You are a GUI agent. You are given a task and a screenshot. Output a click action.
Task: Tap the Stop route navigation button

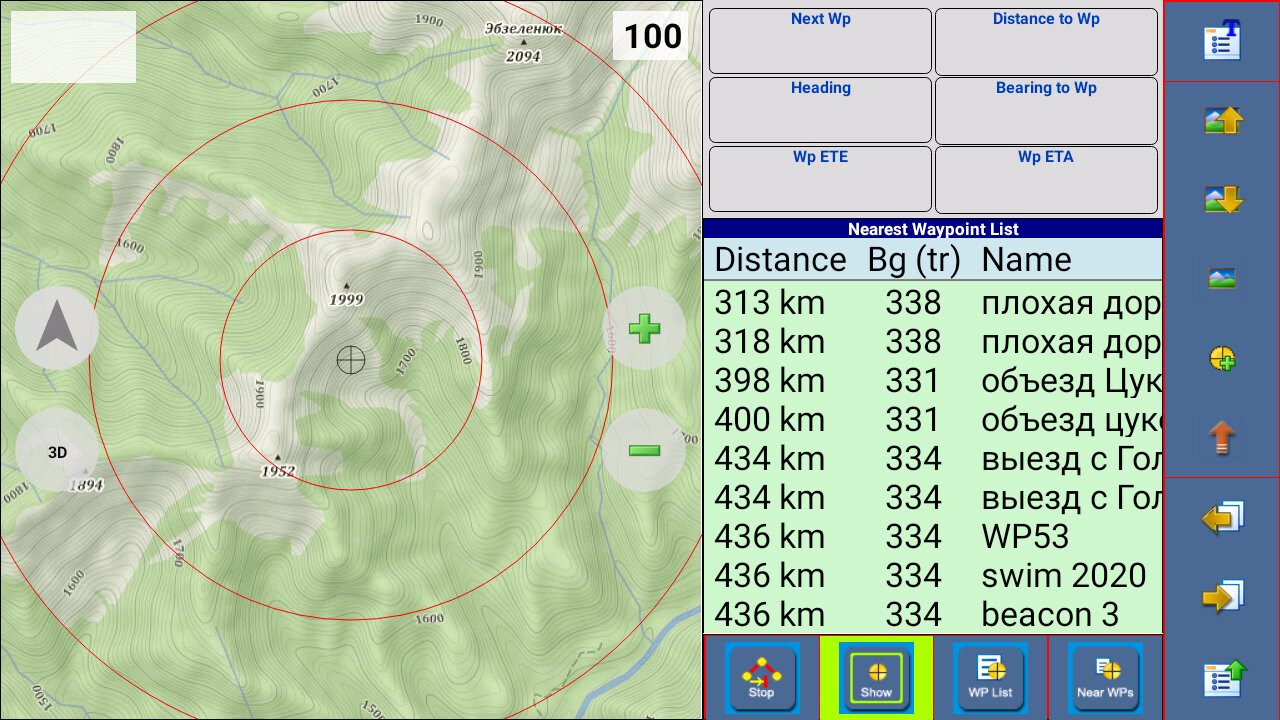pos(761,677)
